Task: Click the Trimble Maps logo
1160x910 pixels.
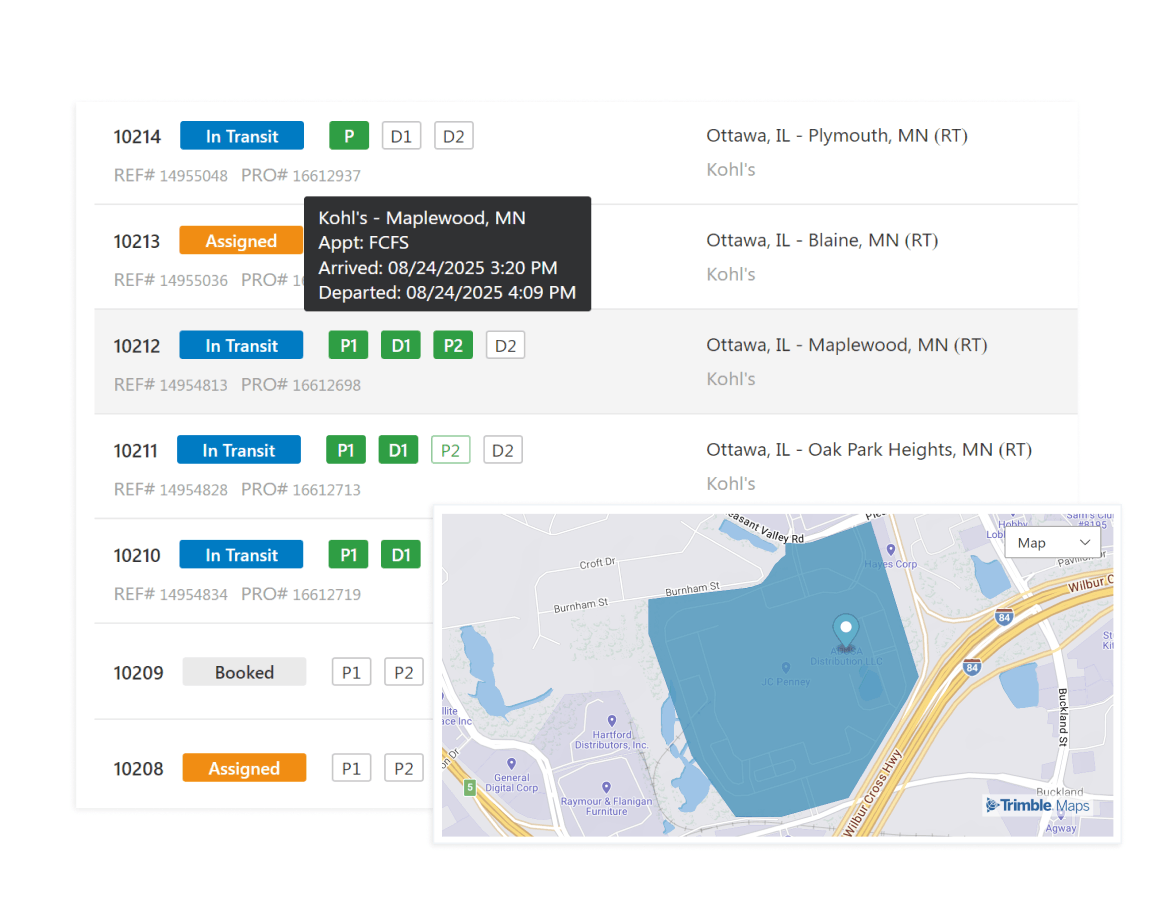Action: click(1037, 805)
